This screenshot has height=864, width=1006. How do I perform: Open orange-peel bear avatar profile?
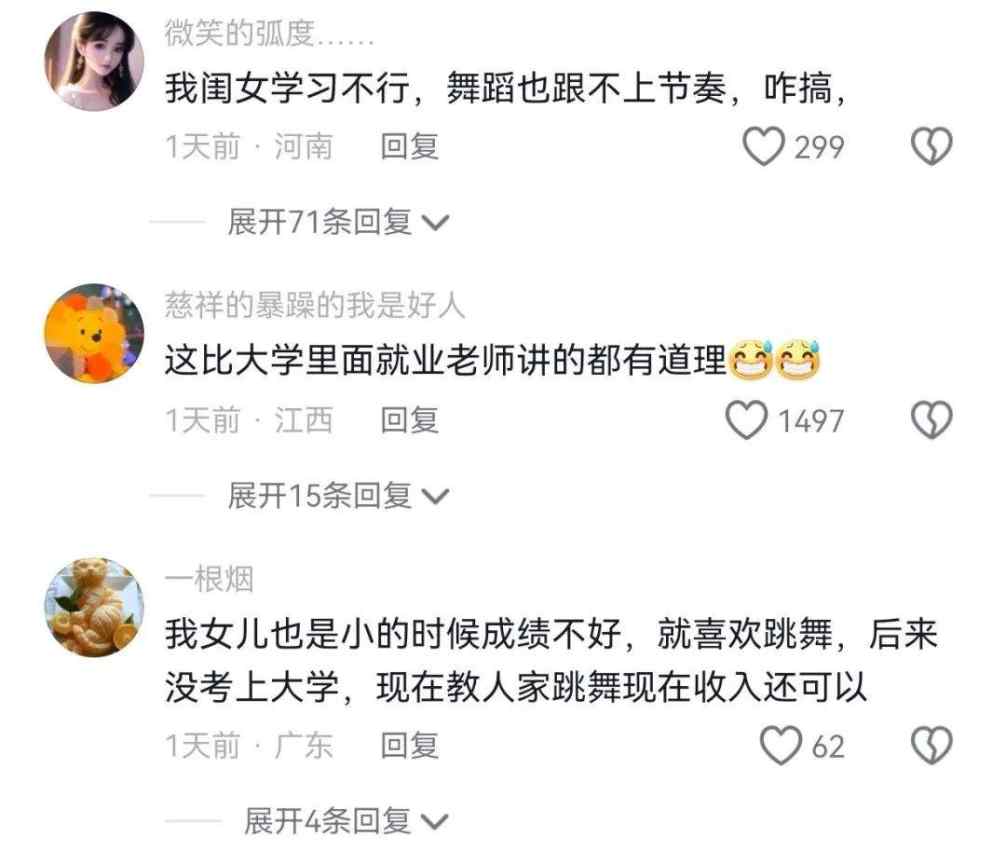[94, 607]
